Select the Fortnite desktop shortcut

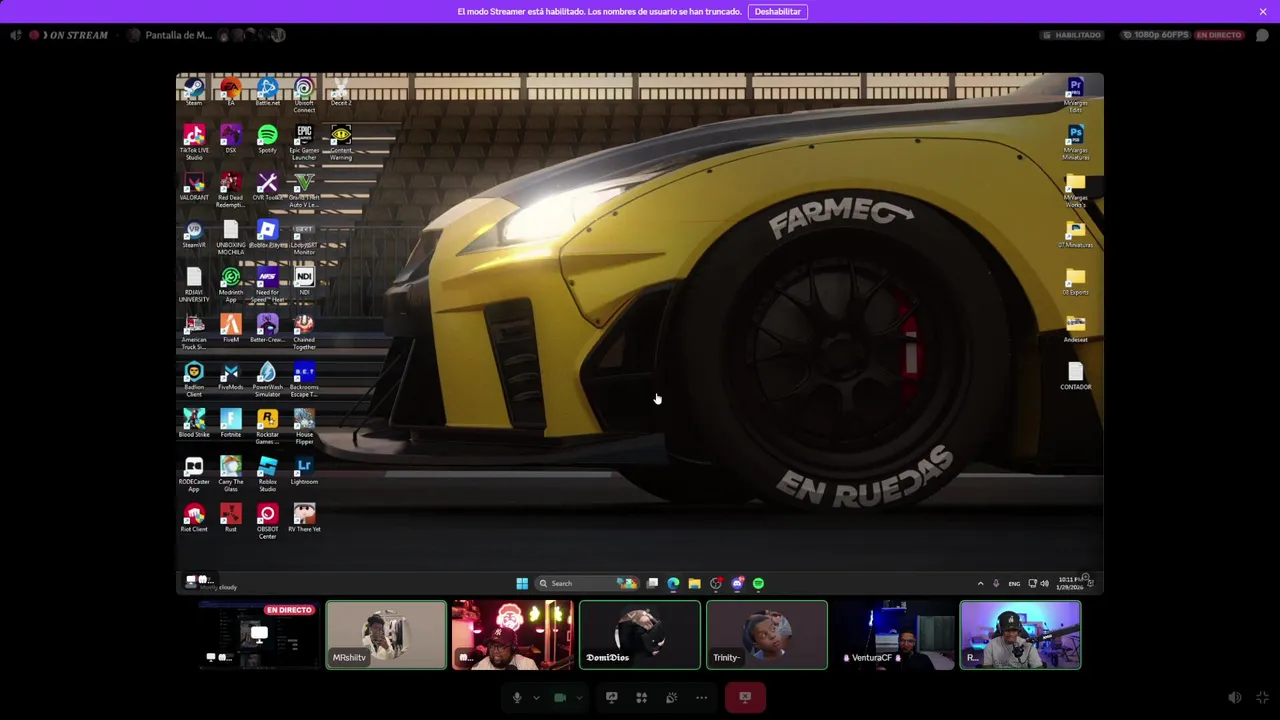[x=231, y=423]
